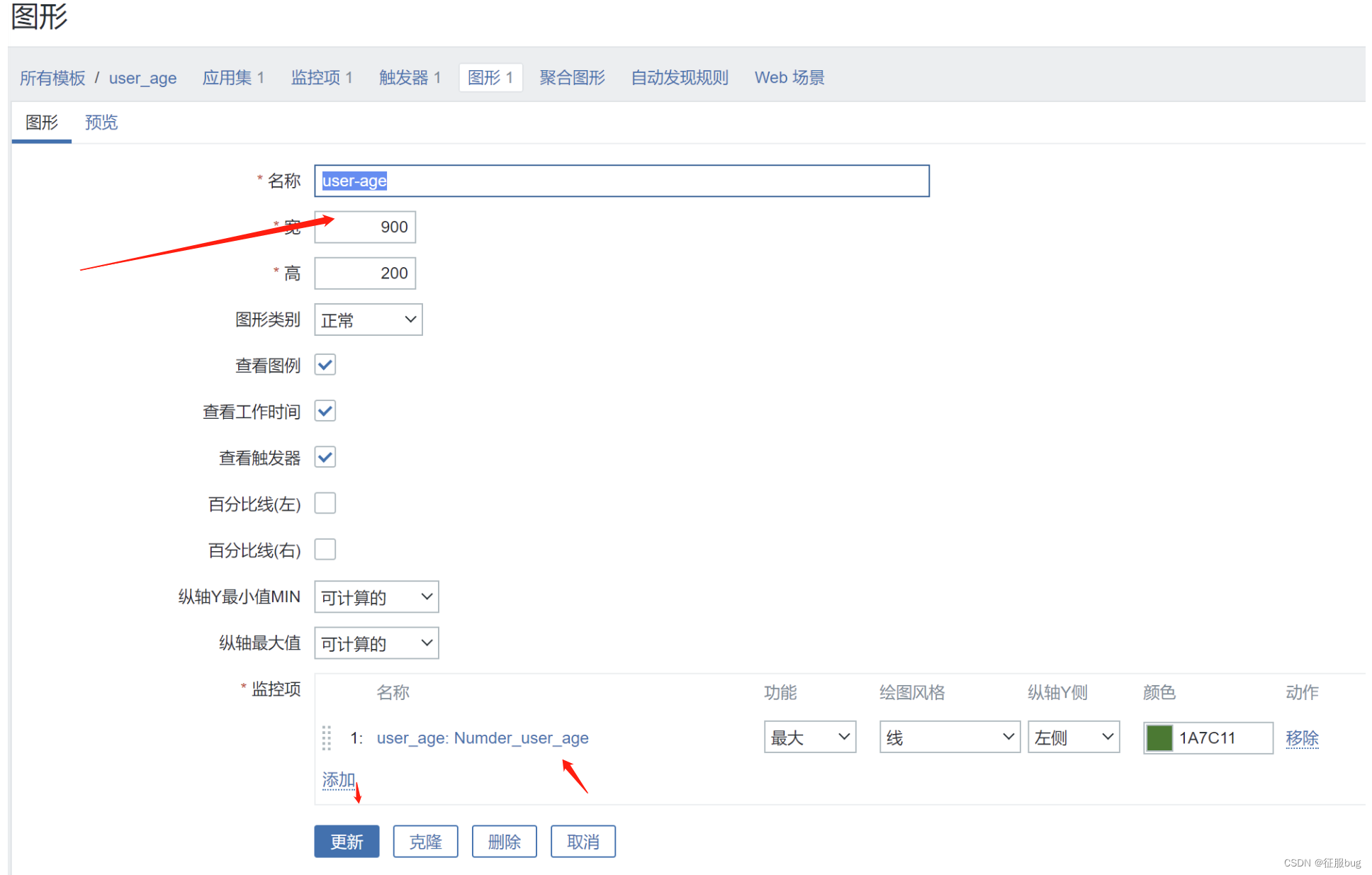Open the 触发器 navigation tab
Screen dimensions: 1372x875
[410, 77]
